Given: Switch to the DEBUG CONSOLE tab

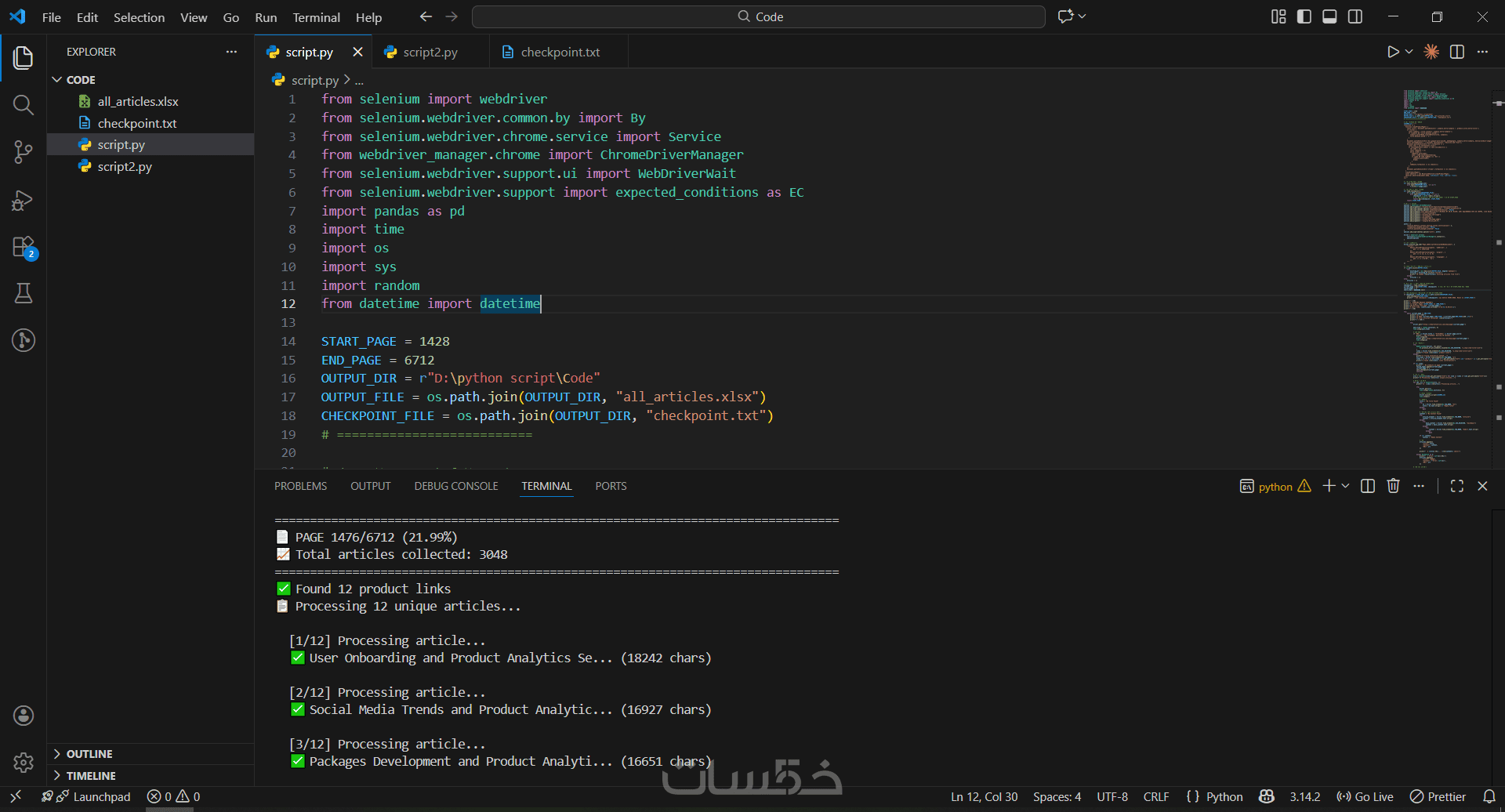Looking at the screenshot, I should [456, 486].
